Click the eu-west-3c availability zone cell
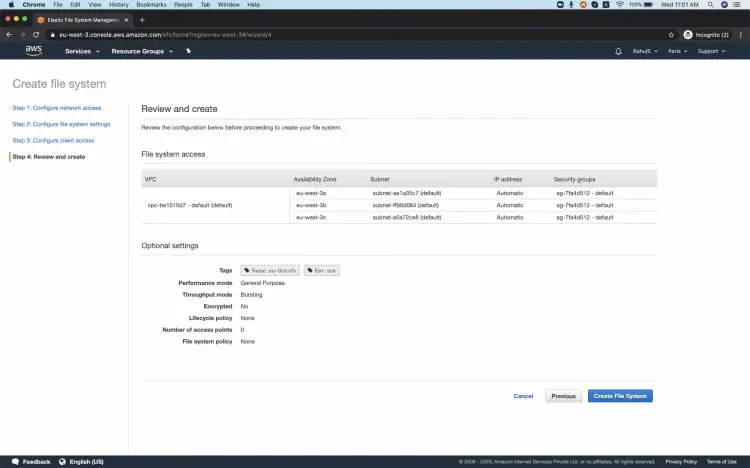 pos(311,217)
